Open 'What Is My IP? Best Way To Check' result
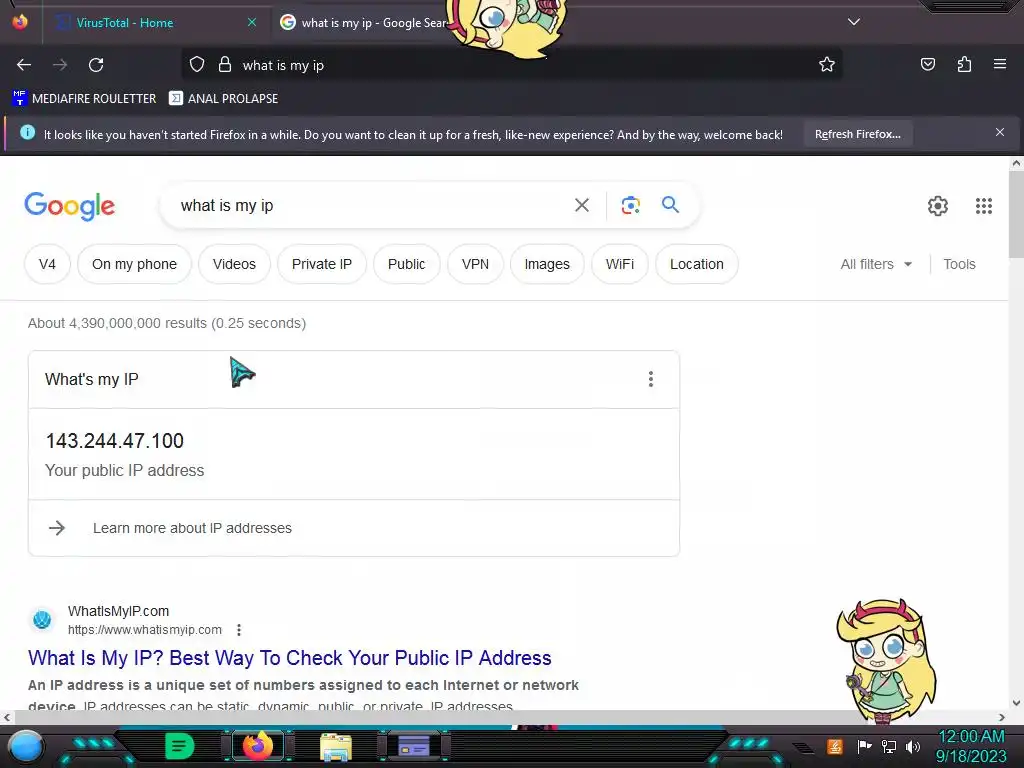The image size is (1024, 768). pyautogui.click(x=289, y=658)
